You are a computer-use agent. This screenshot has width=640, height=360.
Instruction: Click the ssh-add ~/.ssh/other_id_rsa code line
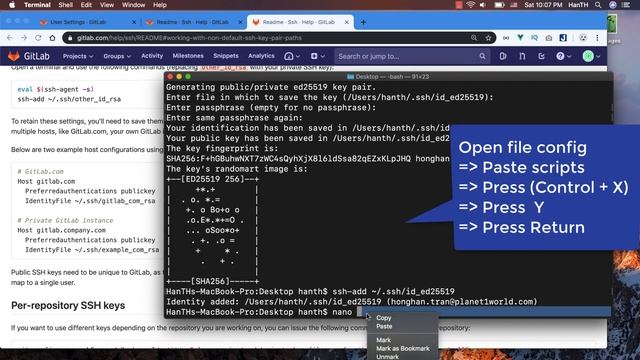(69, 99)
